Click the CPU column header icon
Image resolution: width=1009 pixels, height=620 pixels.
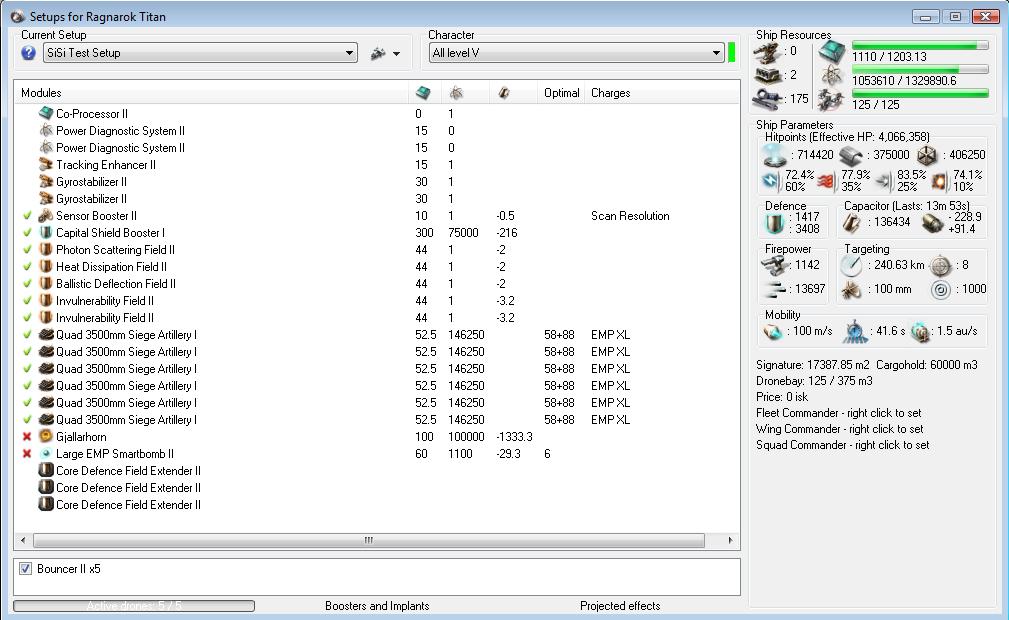[x=423, y=93]
